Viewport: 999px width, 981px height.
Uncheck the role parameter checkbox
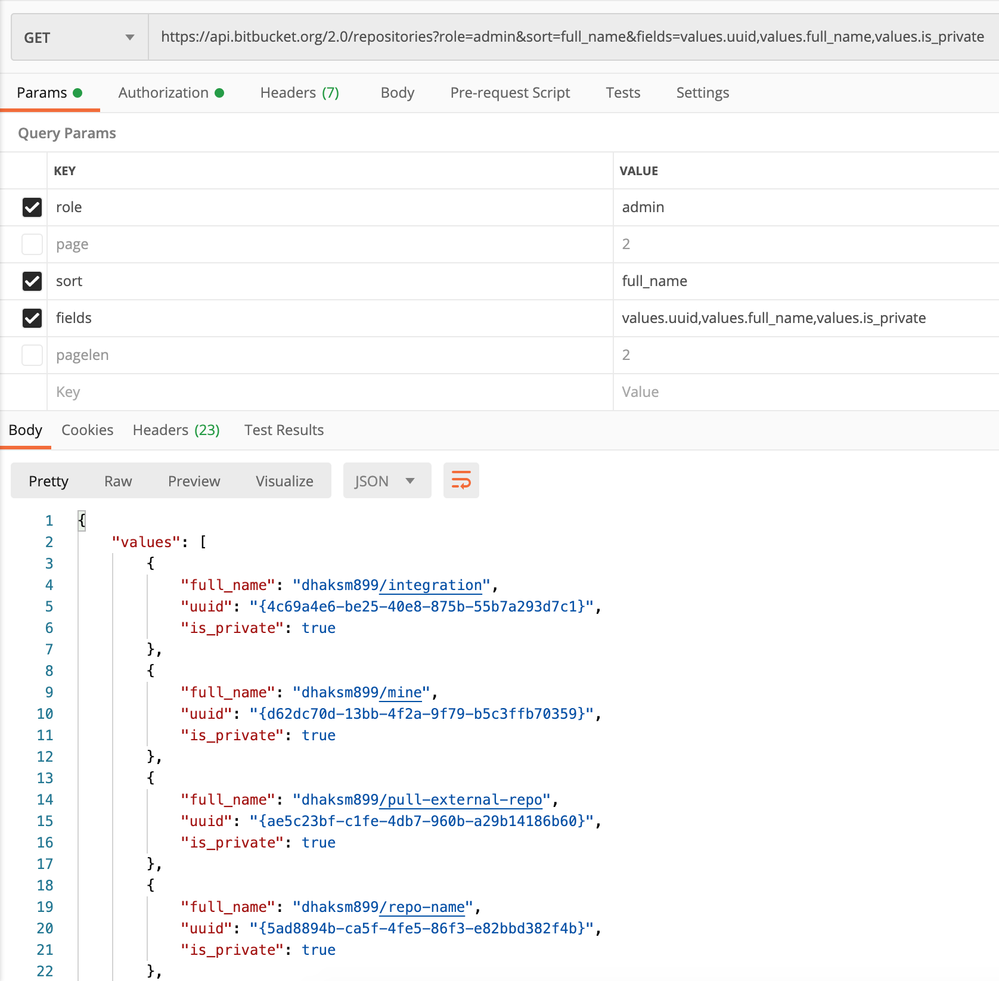(32, 207)
